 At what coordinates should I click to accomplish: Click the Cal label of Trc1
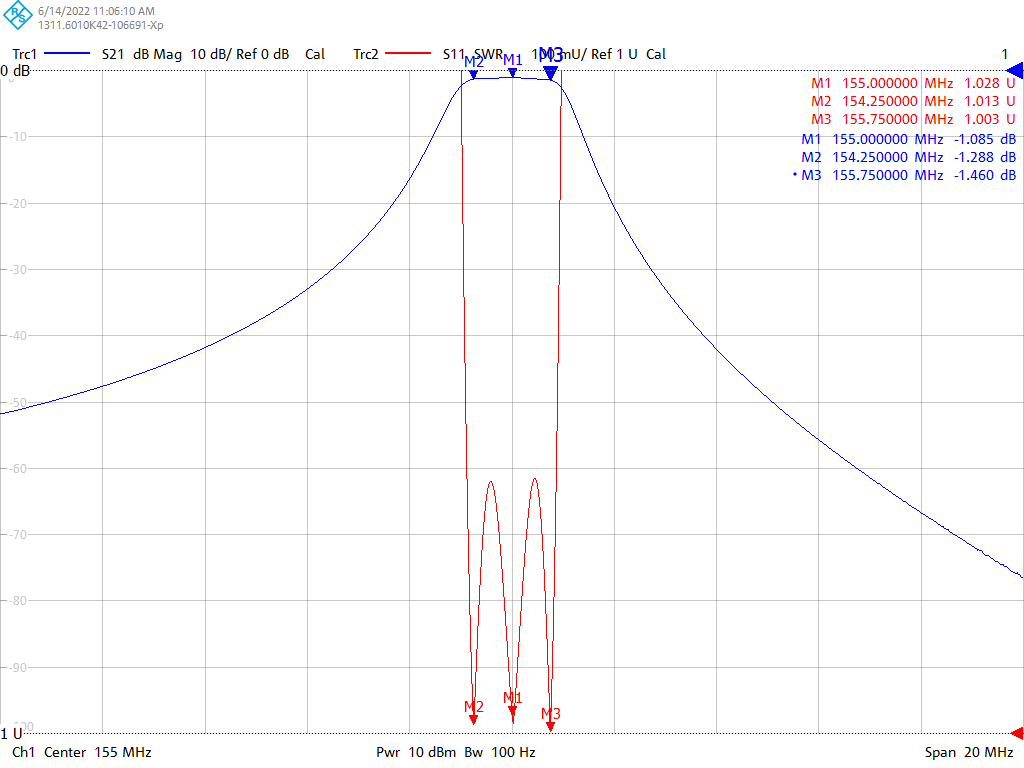[x=315, y=54]
